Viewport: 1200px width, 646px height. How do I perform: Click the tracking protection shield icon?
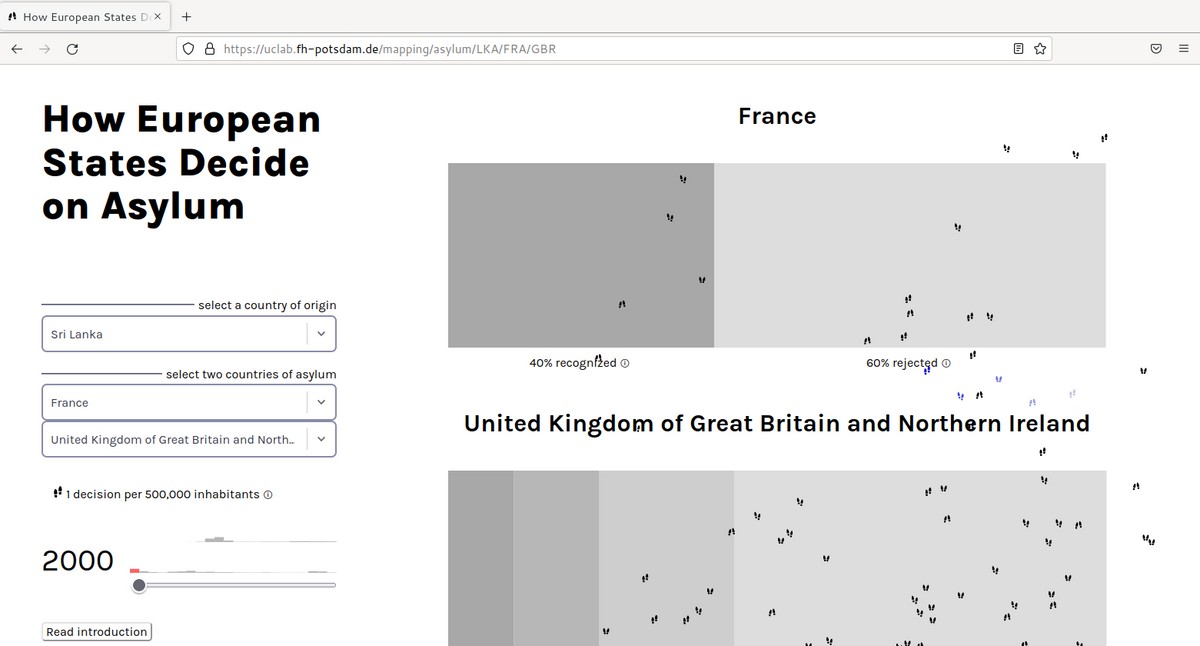coord(189,48)
